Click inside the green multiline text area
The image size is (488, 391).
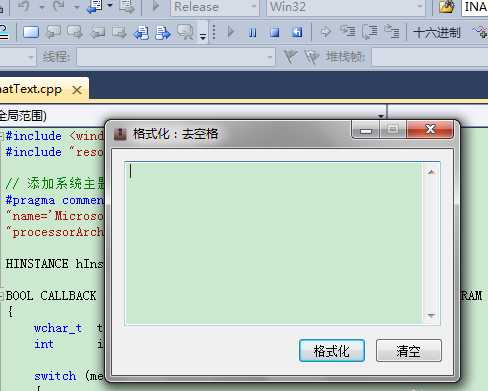(273, 243)
